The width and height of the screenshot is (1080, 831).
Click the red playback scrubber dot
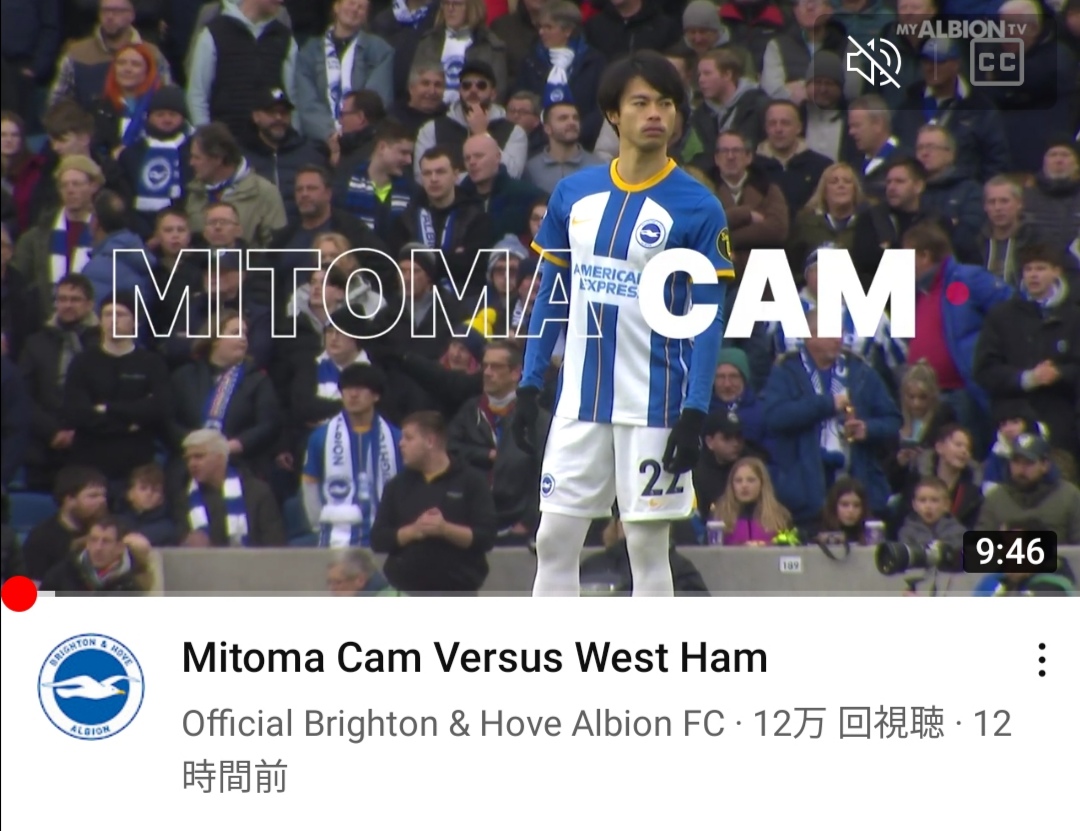pos(19,594)
